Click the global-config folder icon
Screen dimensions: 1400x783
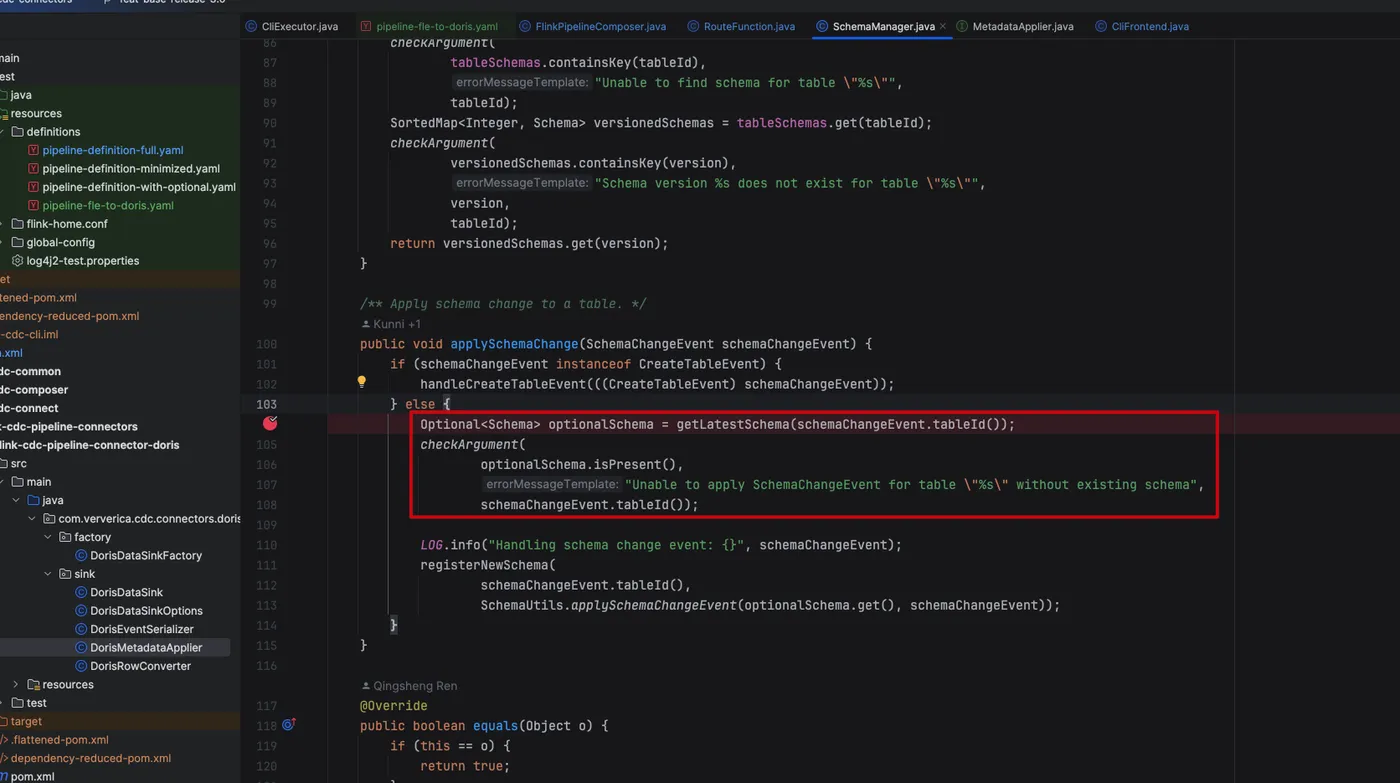click(x=17, y=242)
